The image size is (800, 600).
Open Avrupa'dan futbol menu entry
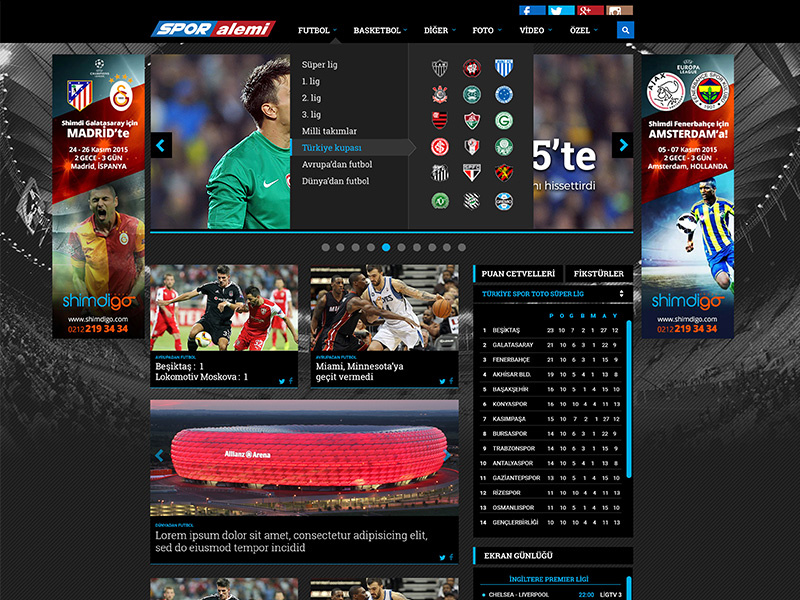pyautogui.click(x=337, y=164)
